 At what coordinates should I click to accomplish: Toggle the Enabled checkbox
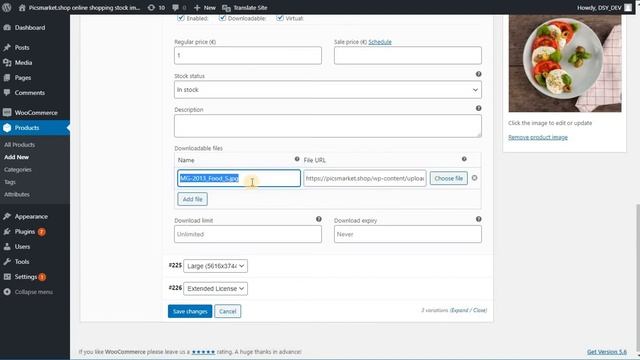[181, 18]
